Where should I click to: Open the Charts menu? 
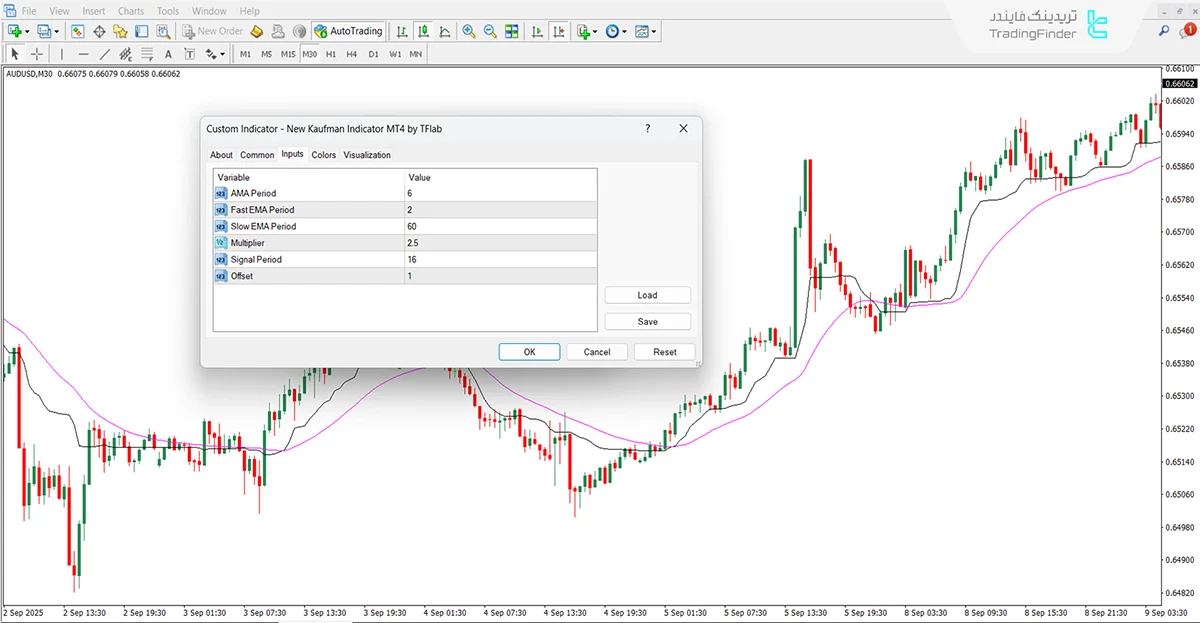pos(131,11)
